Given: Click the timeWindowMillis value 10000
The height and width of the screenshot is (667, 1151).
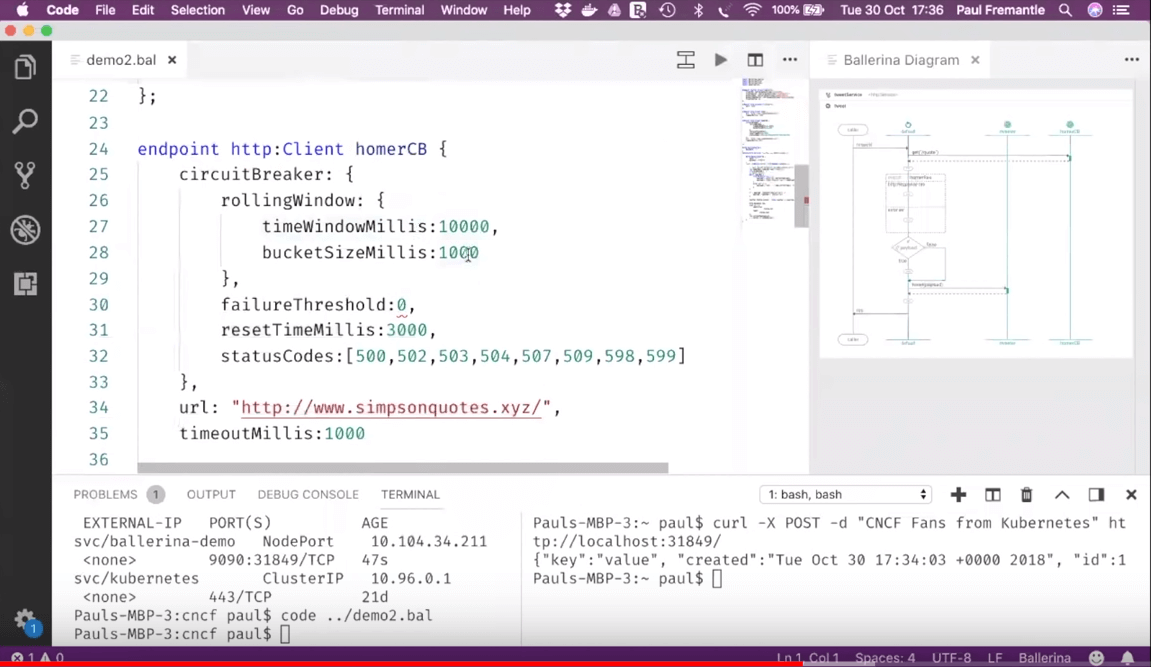Looking at the screenshot, I should pyautogui.click(x=464, y=227).
